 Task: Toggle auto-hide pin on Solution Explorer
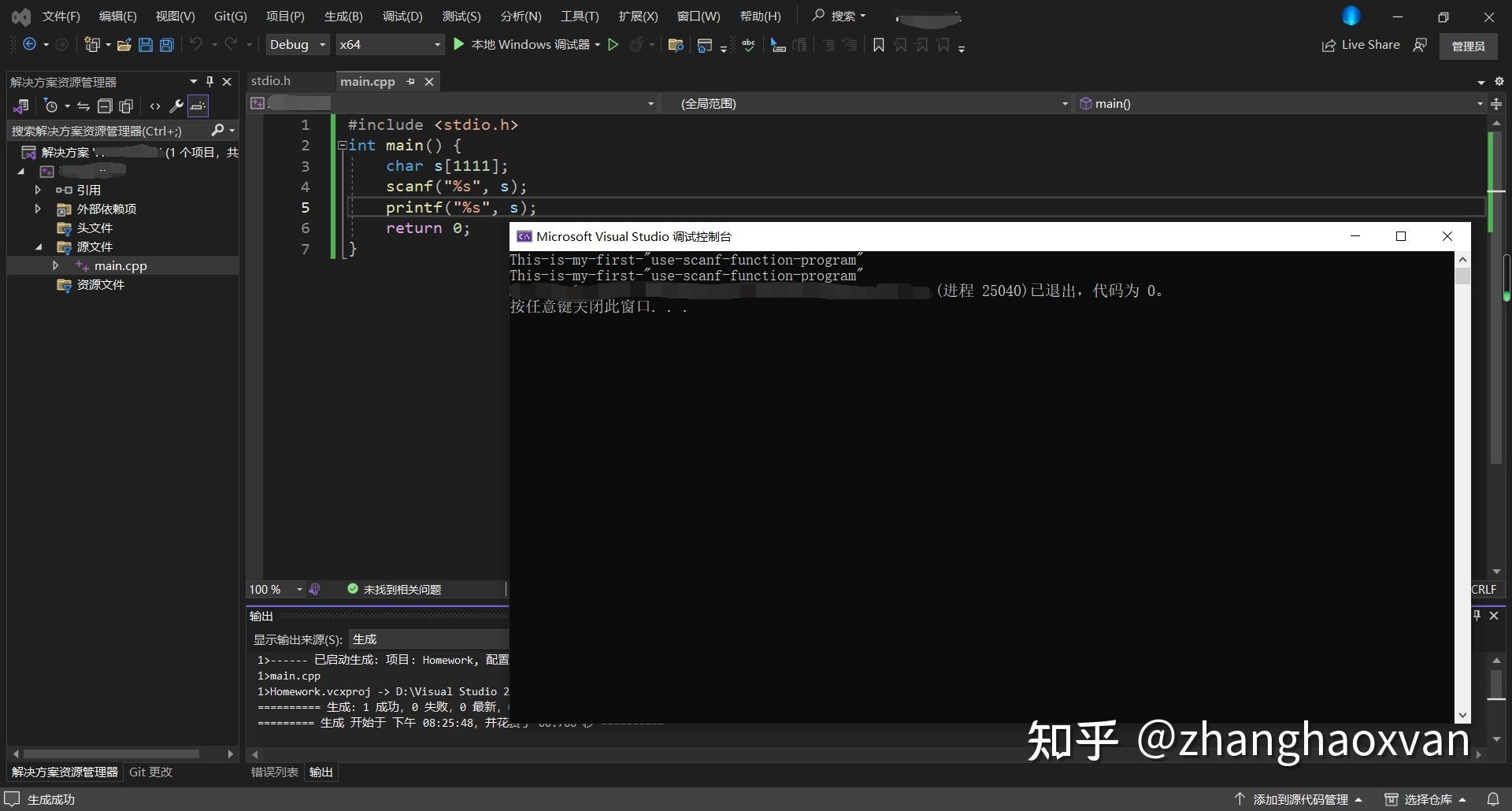(x=209, y=81)
